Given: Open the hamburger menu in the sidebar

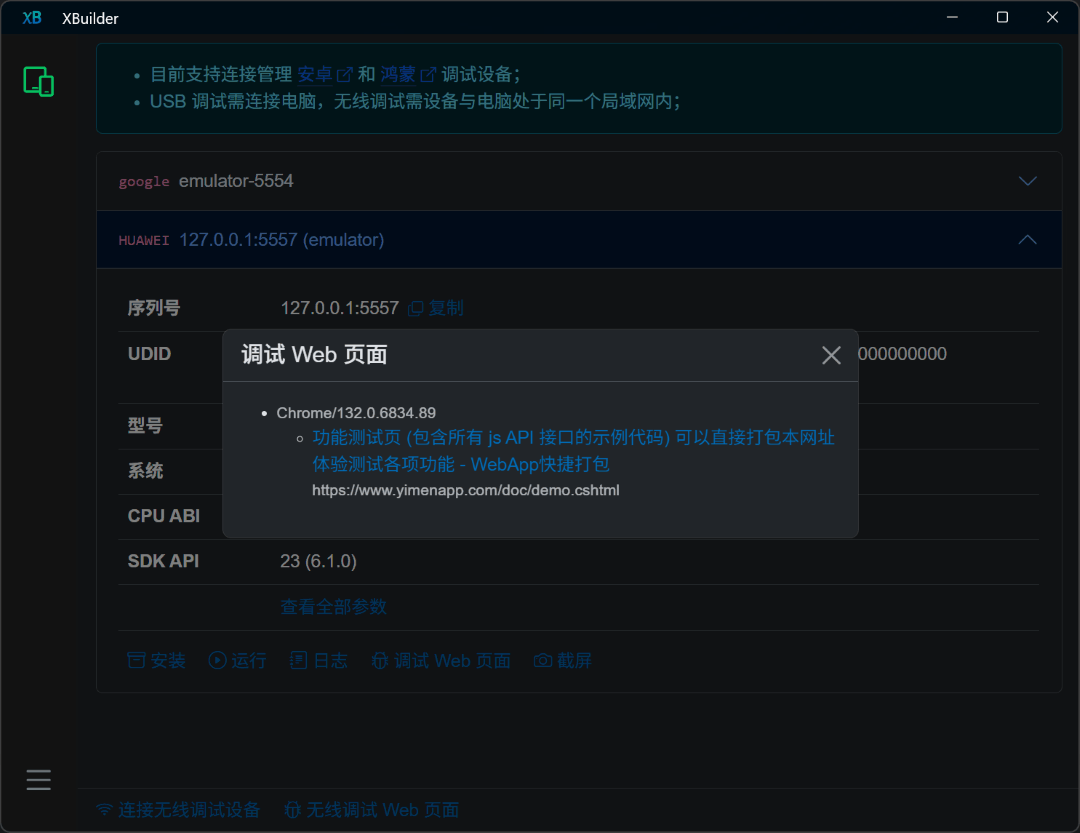Looking at the screenshot, I should tap(39, 779).
